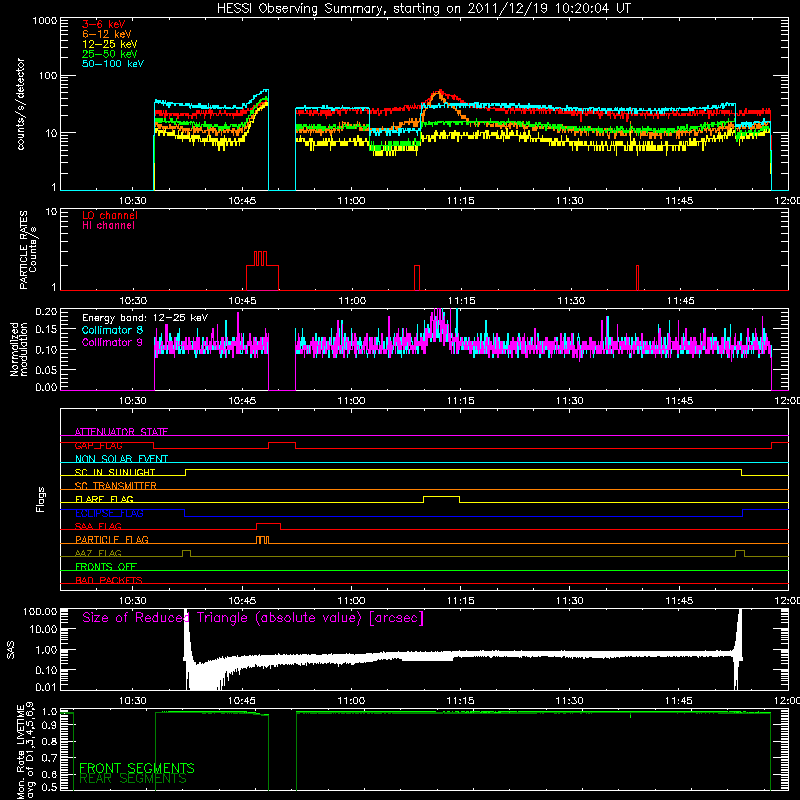This screenshot has height=800, width=800.
Task: Click 100 on the count-rate axis
Action: pyautogui.click(x=48, y=76)
